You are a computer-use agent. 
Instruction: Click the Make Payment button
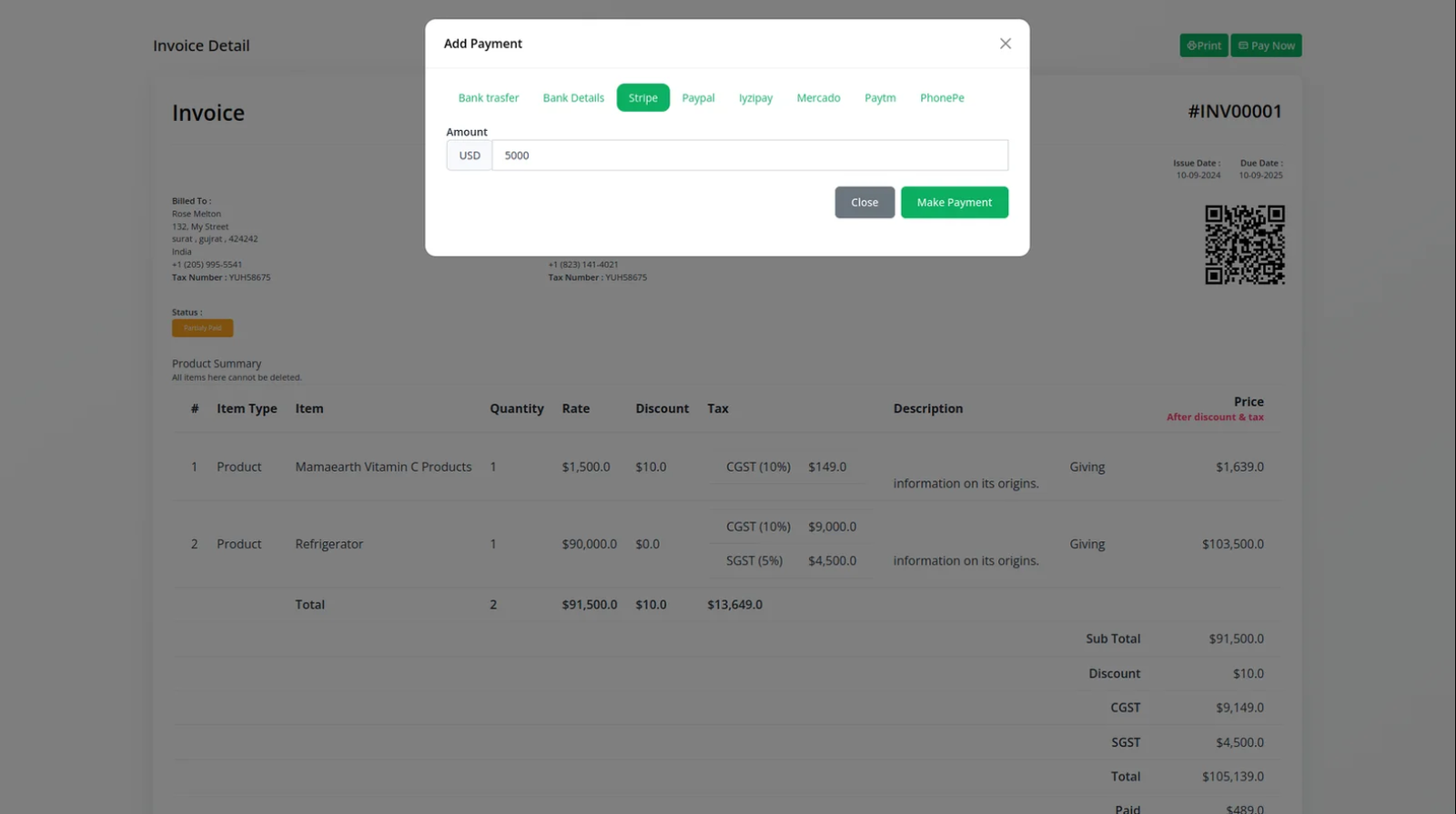[x=955, y=202]
